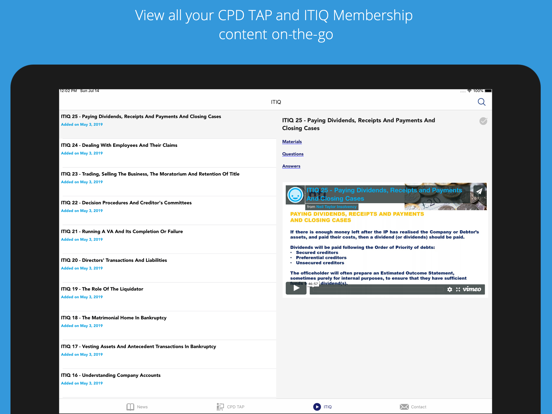Open the Questions link
The image size is (552, 414).
293,154
